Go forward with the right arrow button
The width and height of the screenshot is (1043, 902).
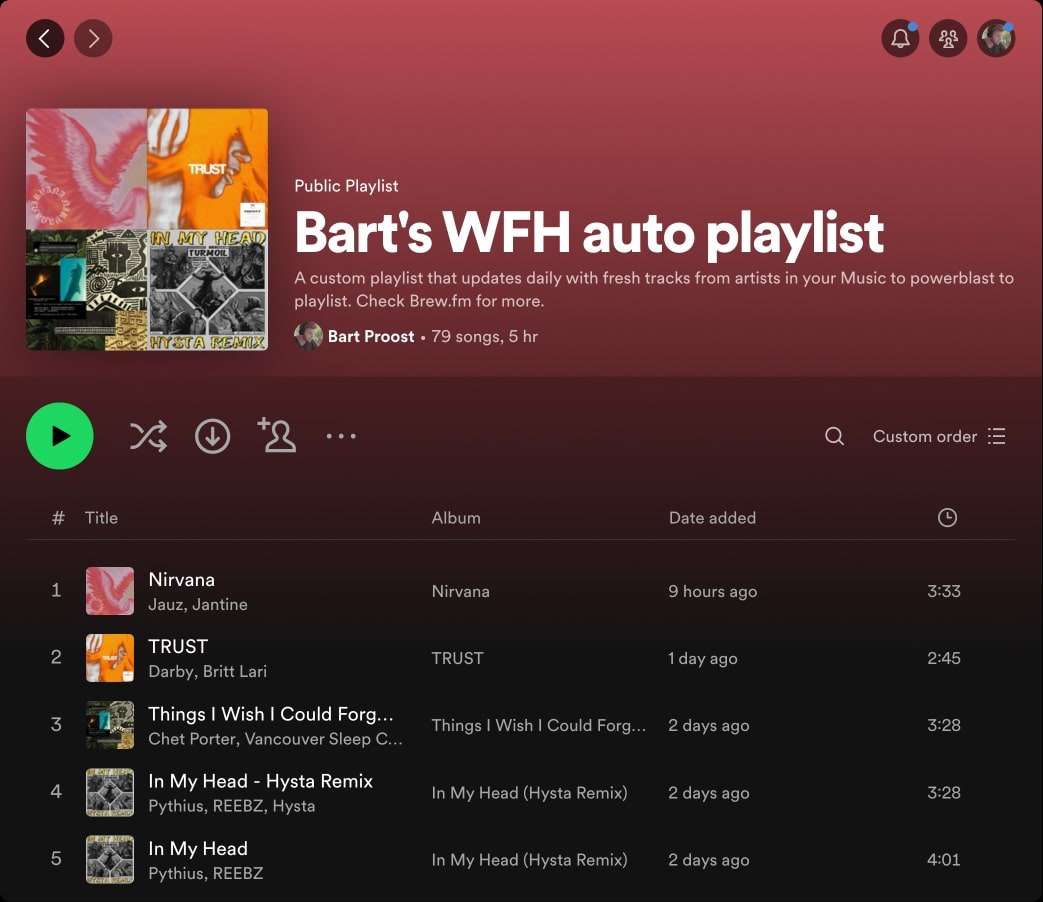pyautogui.click(x=93, y=39)
